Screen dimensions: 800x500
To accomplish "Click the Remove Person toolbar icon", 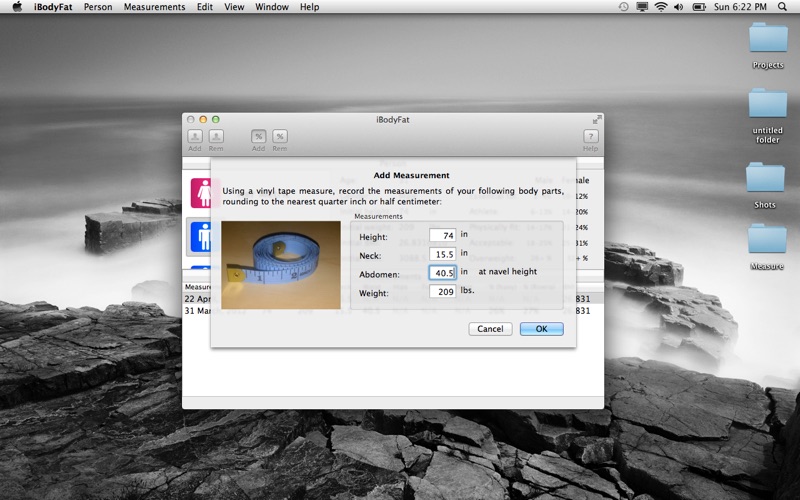I will [x=216, y=136].
